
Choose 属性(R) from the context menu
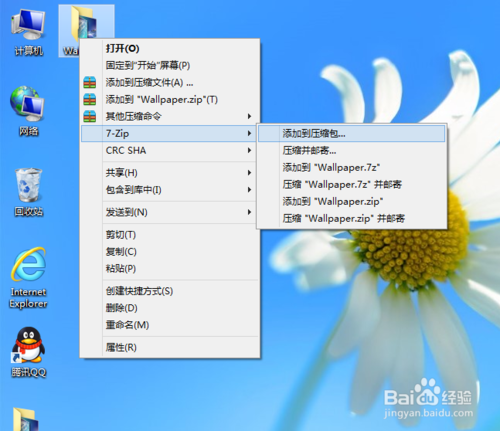pos(169,348)
